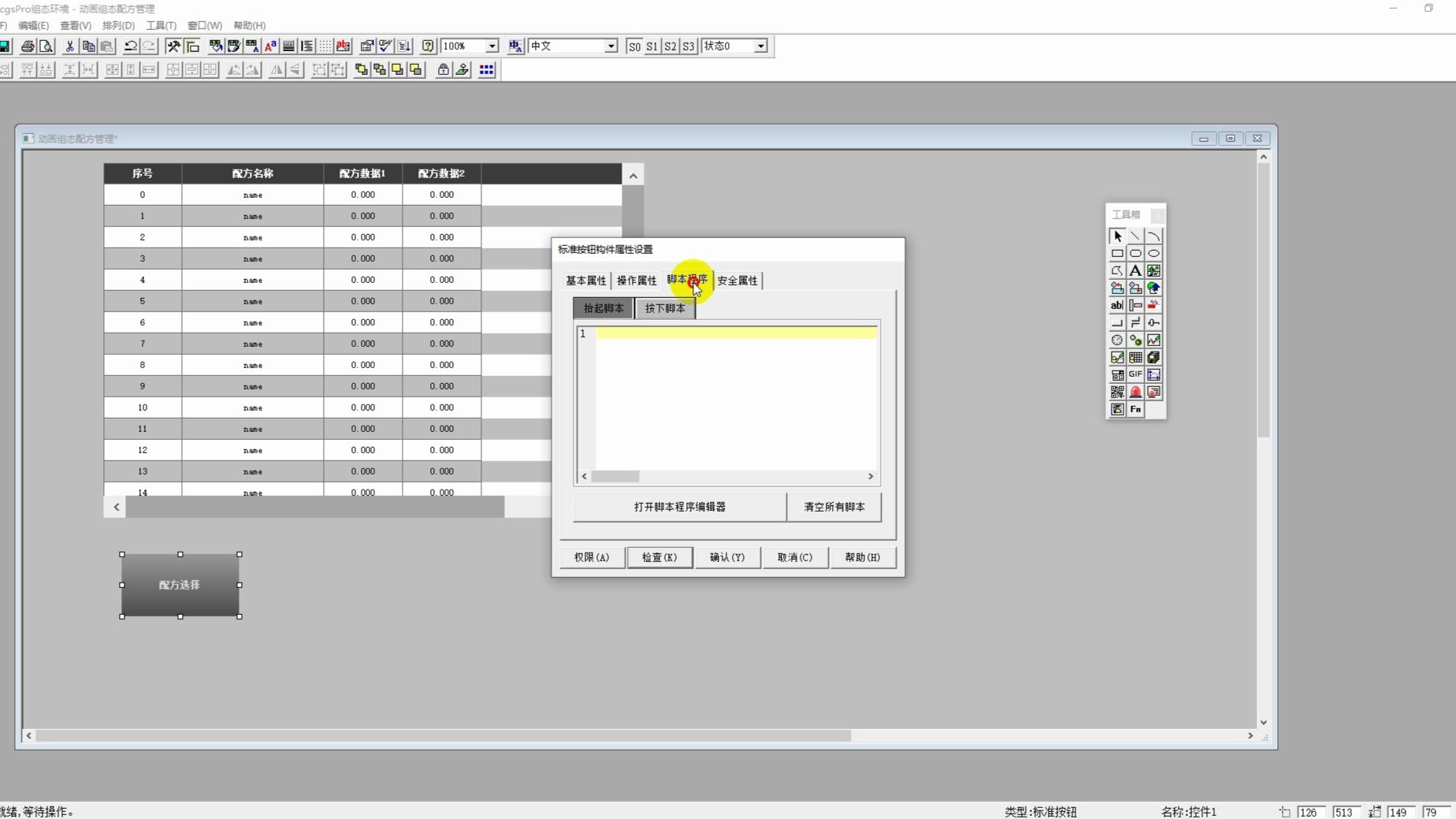Select the red alarm light tool
This screenshot has height=819, width=1456.
[x=1135, y=393]
